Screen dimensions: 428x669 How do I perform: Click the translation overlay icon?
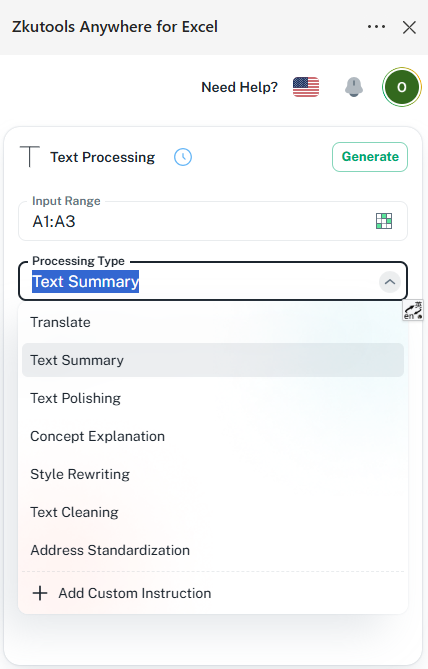point(413,310)
